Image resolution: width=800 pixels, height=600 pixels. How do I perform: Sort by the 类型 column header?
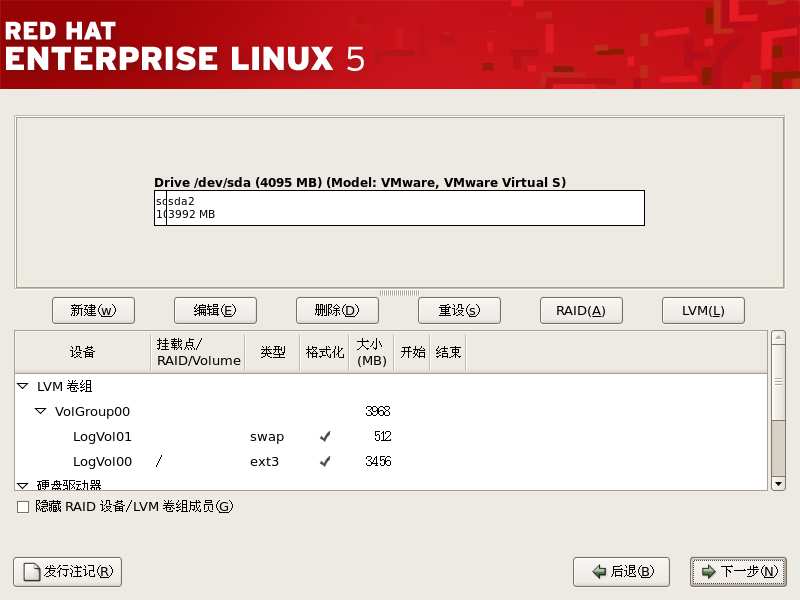point(272,352)
